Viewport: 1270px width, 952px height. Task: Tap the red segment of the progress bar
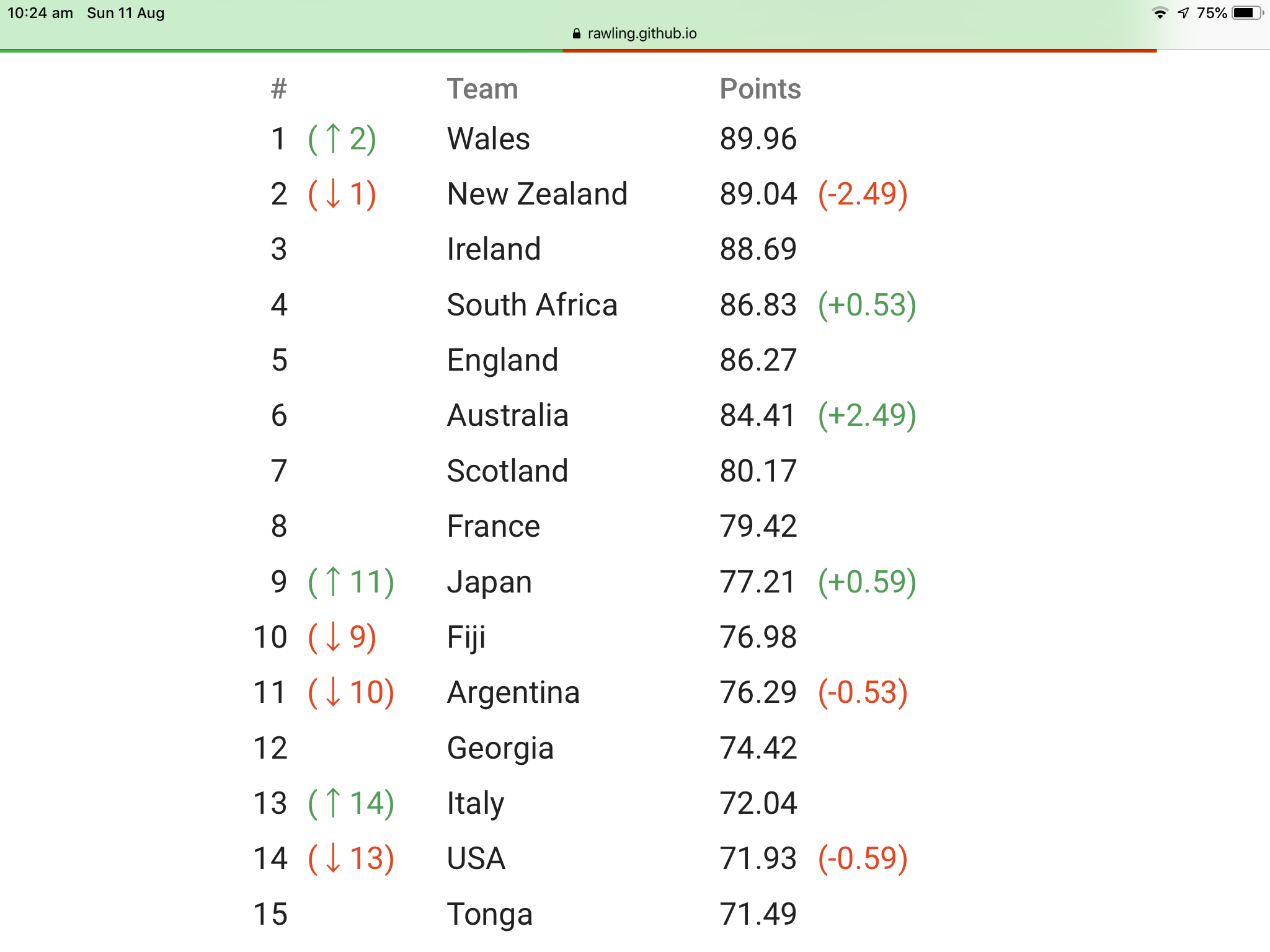coord(859,50)
